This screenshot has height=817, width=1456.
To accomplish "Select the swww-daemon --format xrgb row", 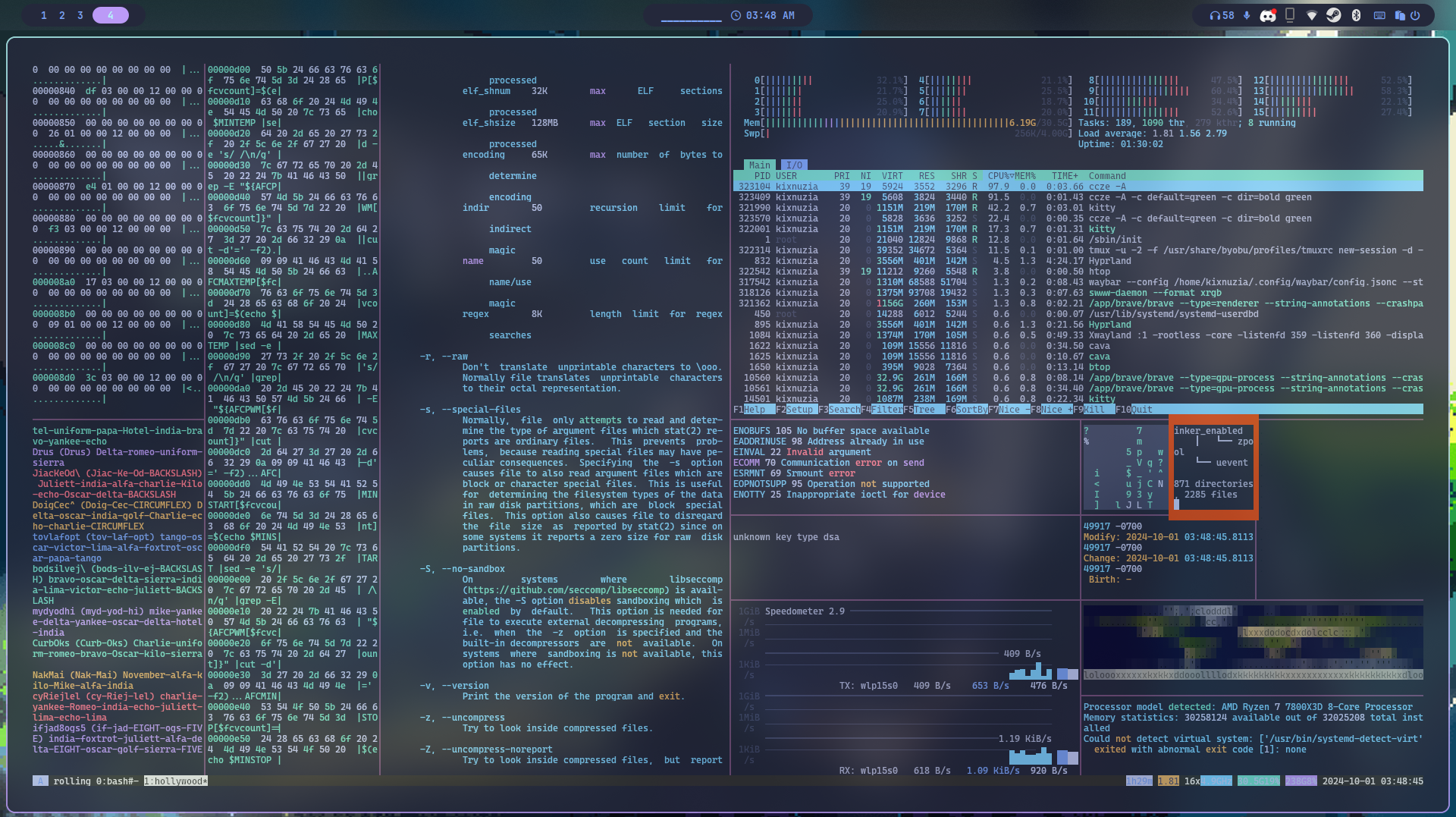I will [1078, 293].
